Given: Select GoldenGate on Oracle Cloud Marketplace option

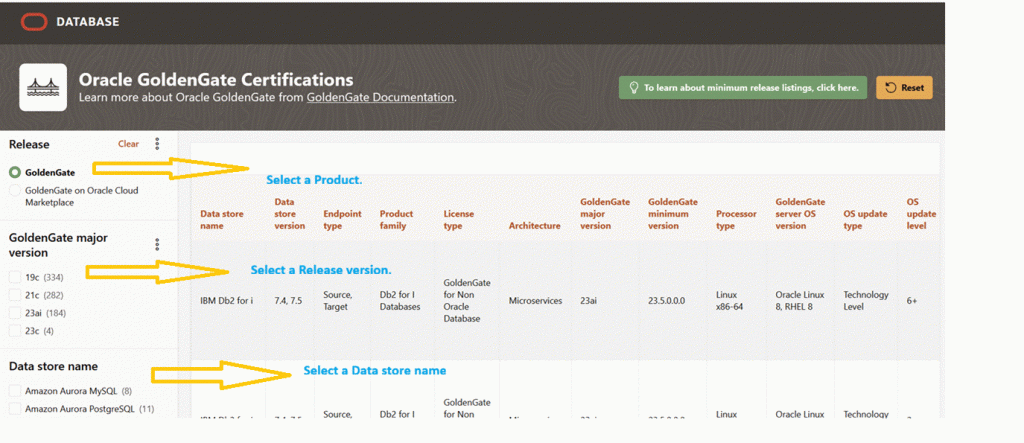Looking at the screenshot, I should [15, 190].
